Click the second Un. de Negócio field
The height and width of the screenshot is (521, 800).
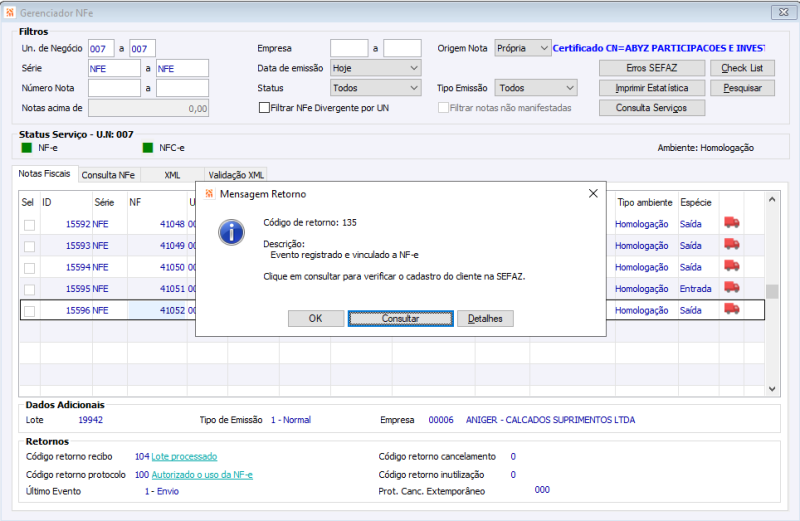tap(142, 48)
